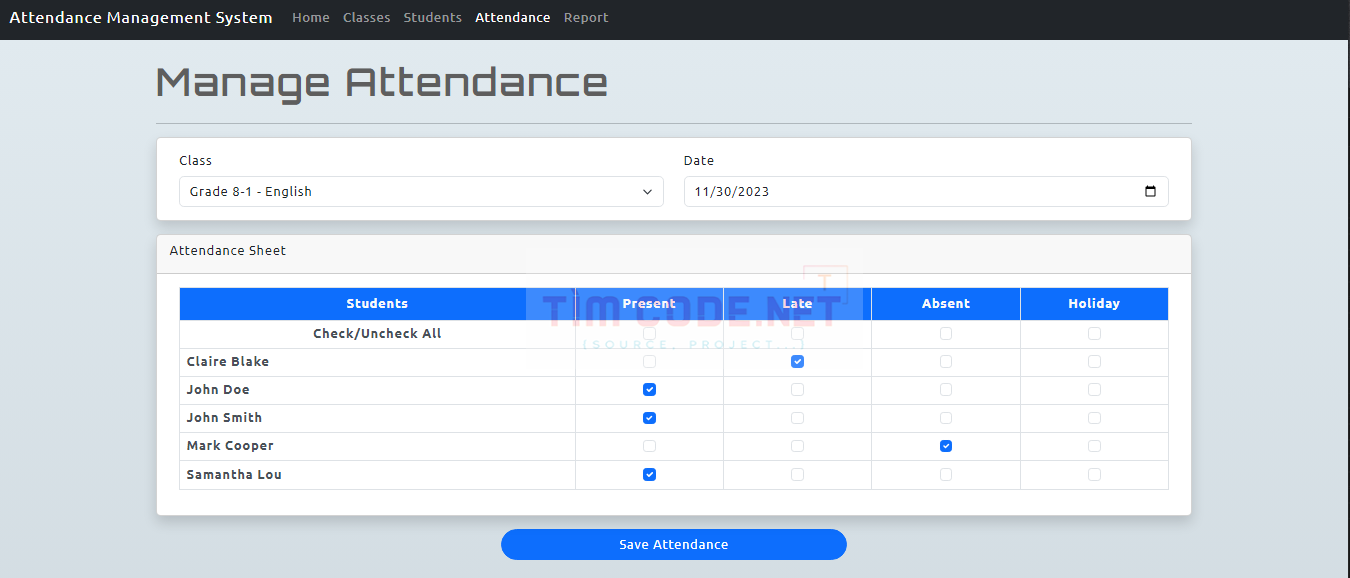Mark John Doe as Absent
The image size is (1350, 578).
946,390
